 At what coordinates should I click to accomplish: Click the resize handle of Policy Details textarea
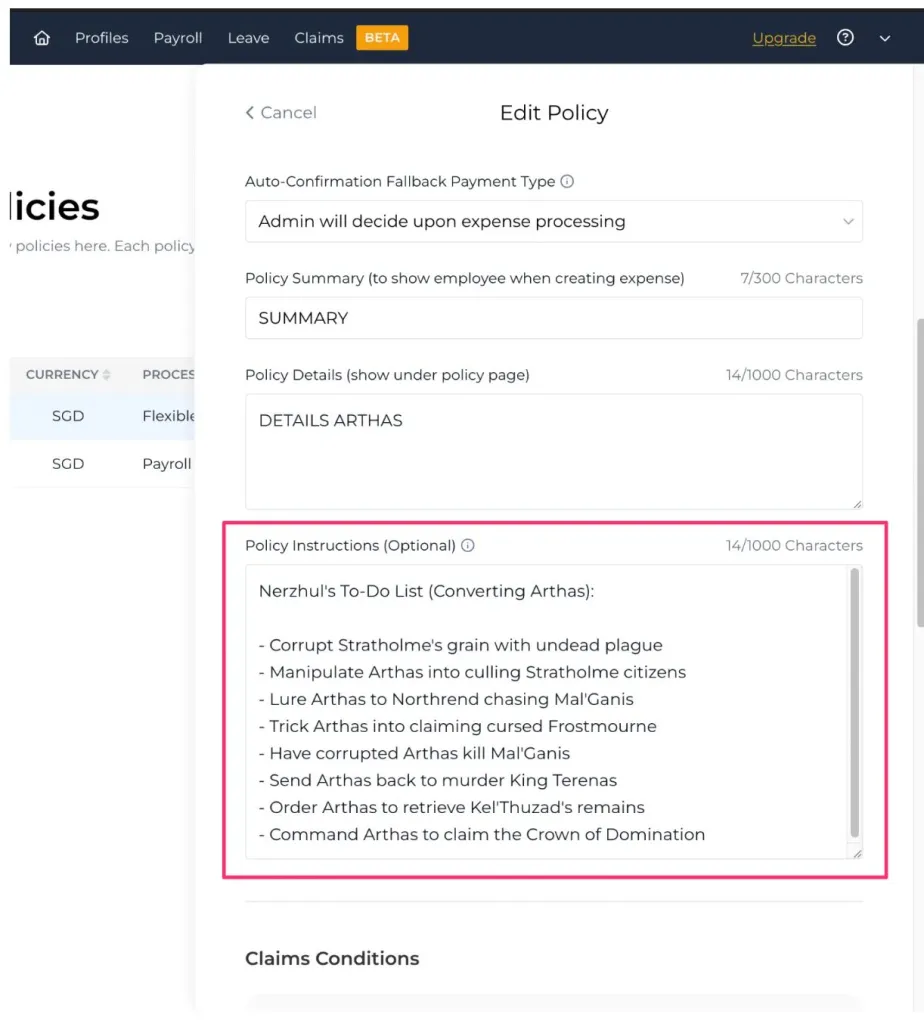coord(856,503)
